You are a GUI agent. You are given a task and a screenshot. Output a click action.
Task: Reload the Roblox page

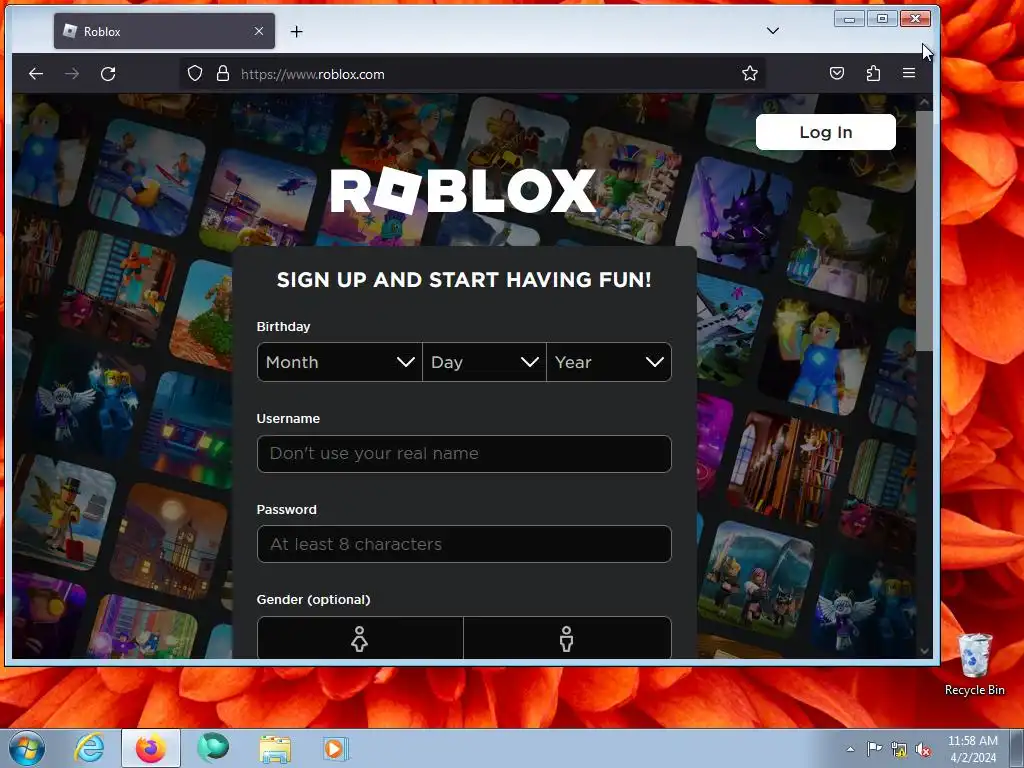pyautogui.click(x=108, y=74)
